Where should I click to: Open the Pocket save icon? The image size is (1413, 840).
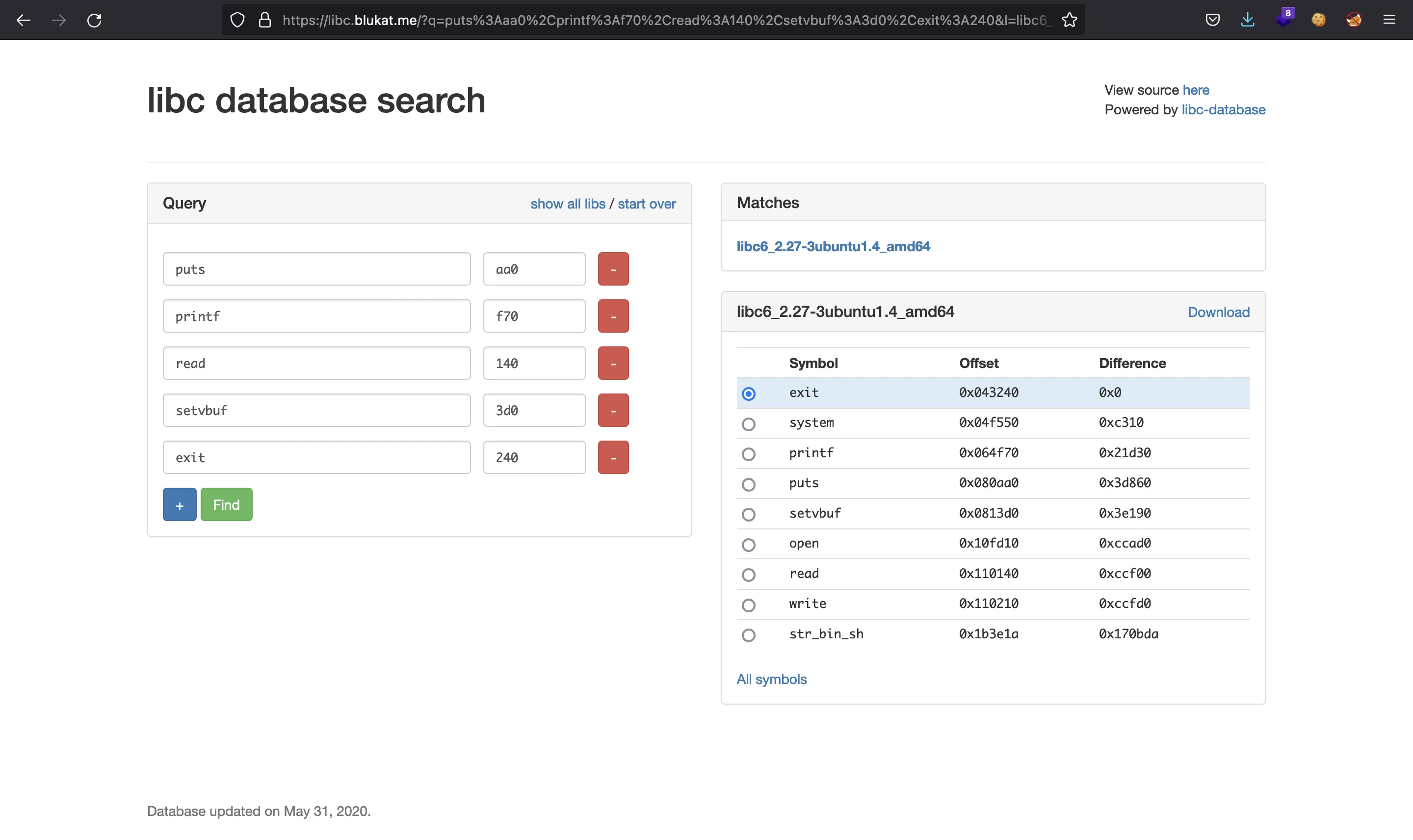[x=1213, y=21]
